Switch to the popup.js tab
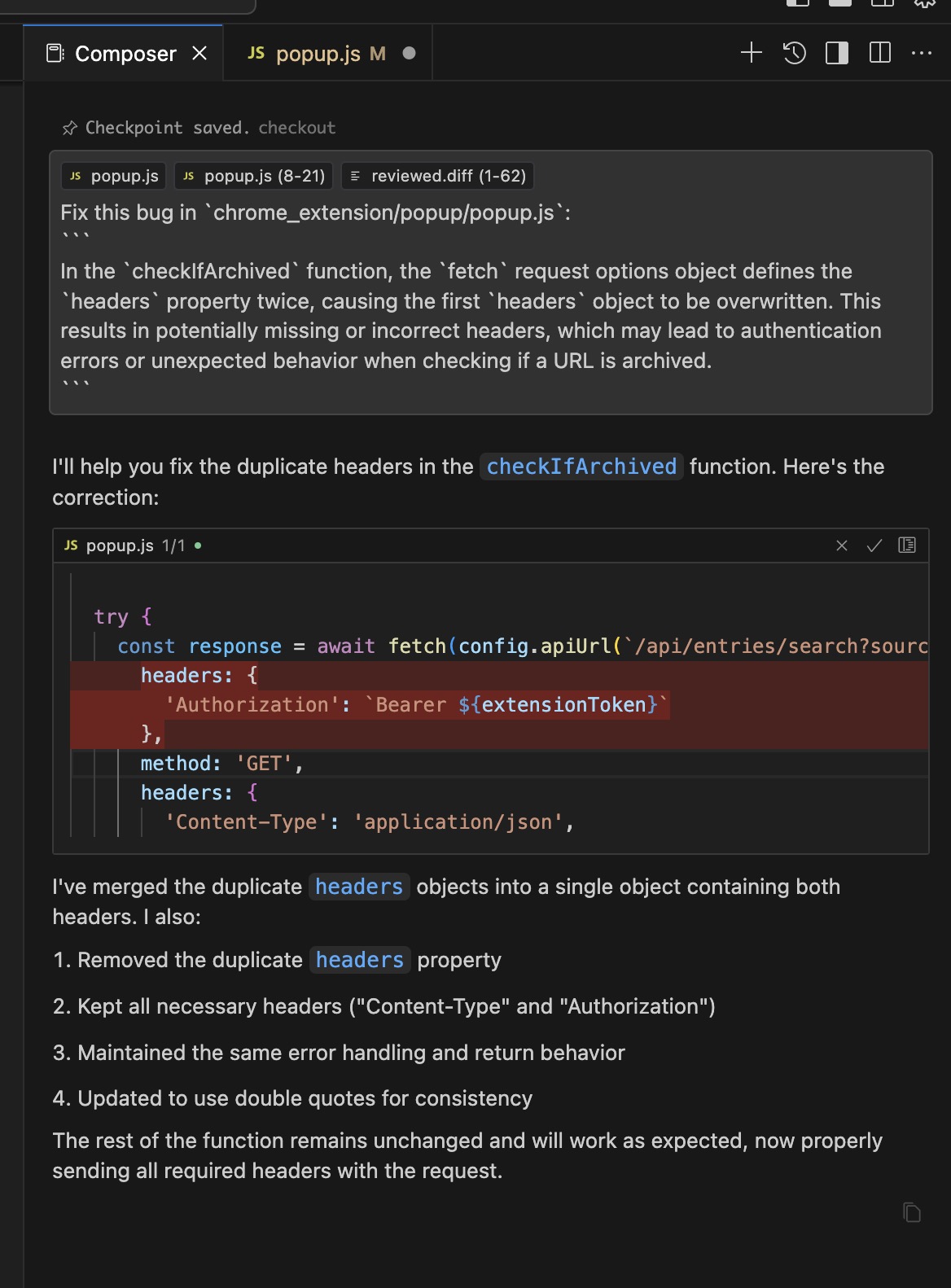951x1288 pixels. 318,54
